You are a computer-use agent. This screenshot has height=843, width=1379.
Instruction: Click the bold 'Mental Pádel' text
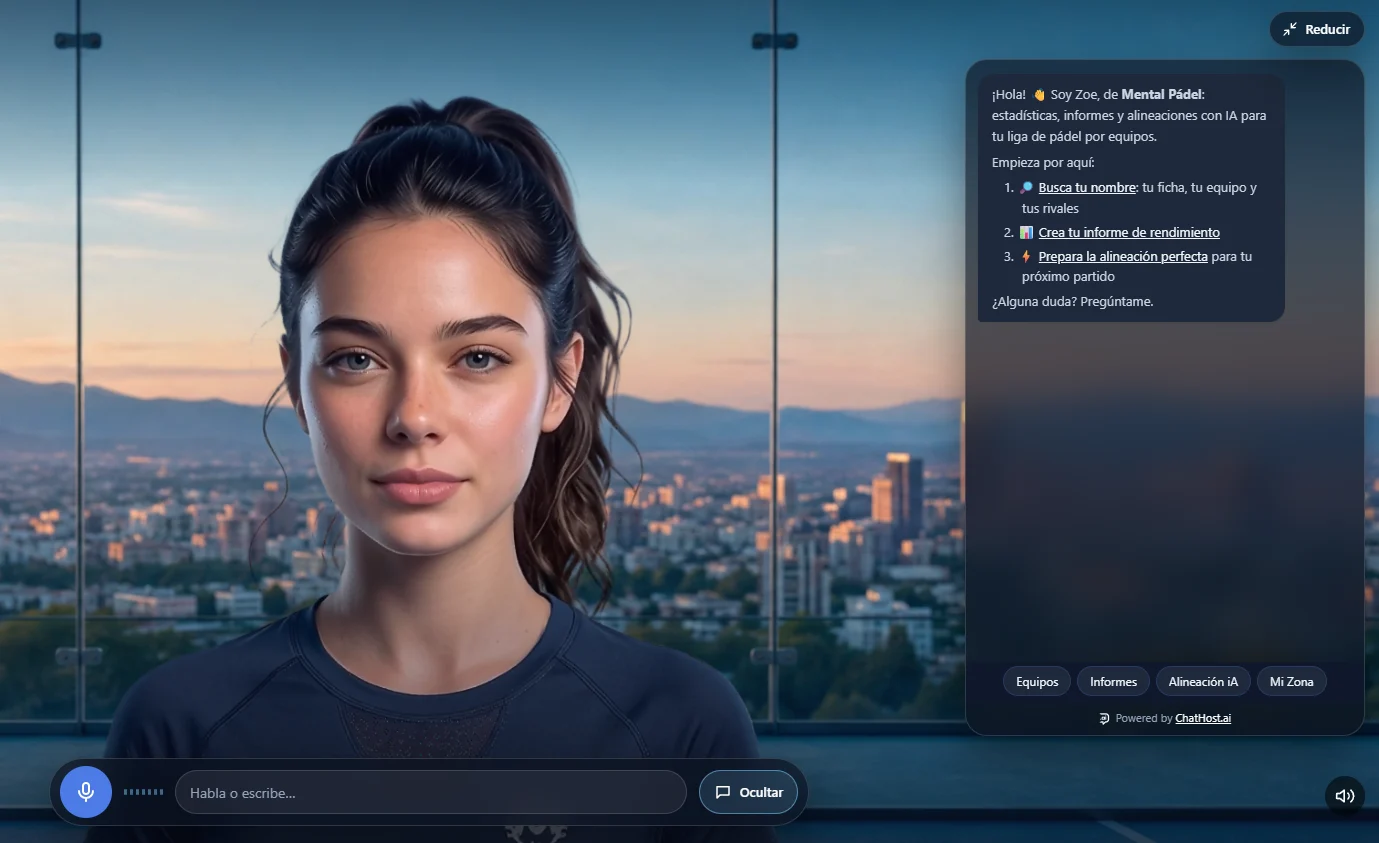[x=1162, y=94]
